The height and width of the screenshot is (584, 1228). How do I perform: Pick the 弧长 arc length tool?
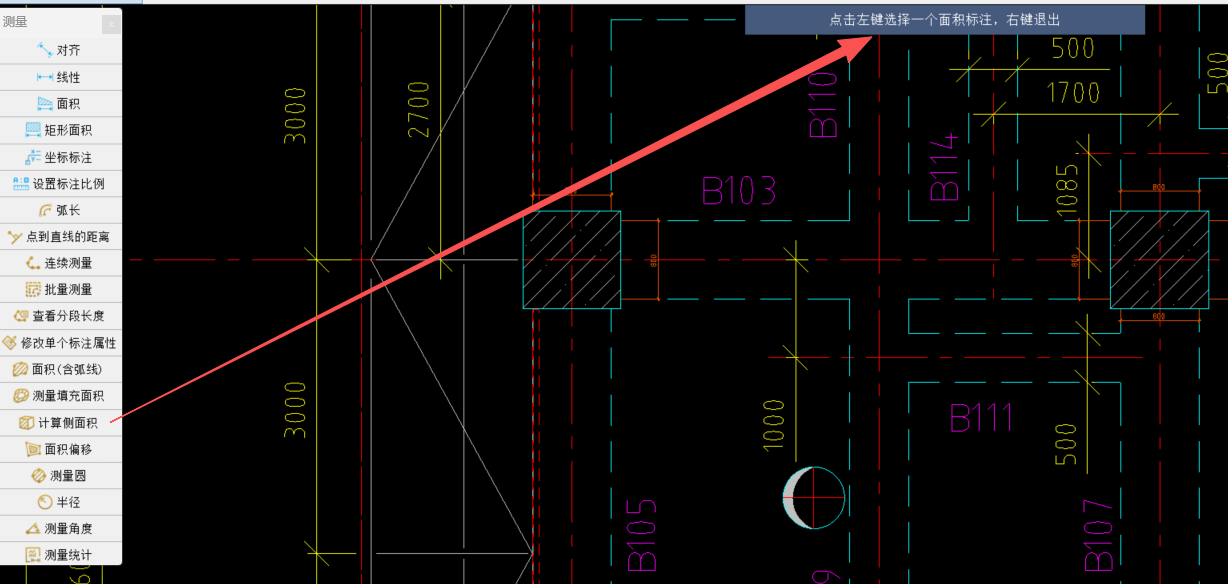(60, 210)
